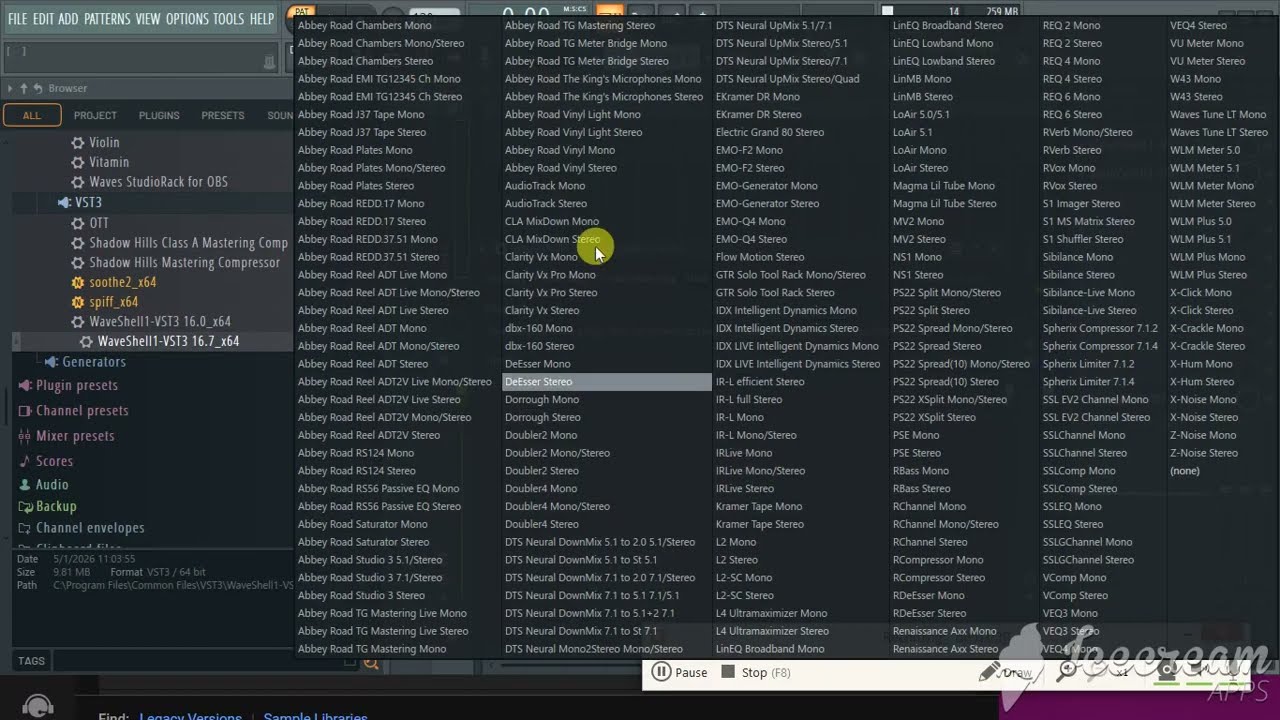The image size is (1280, 720).
Task: Choose WLM Meter 5.1
Action: [1205, 168]
